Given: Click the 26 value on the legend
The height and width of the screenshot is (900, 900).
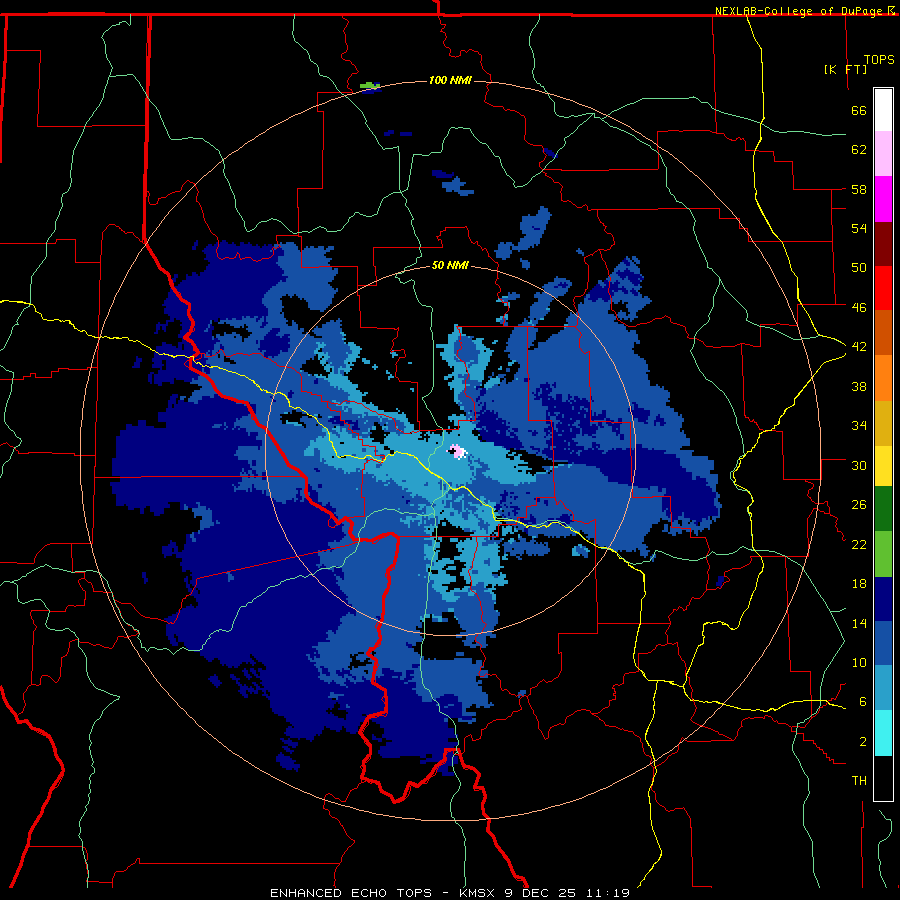Looking at the screenshot, I should coord(859,505).
